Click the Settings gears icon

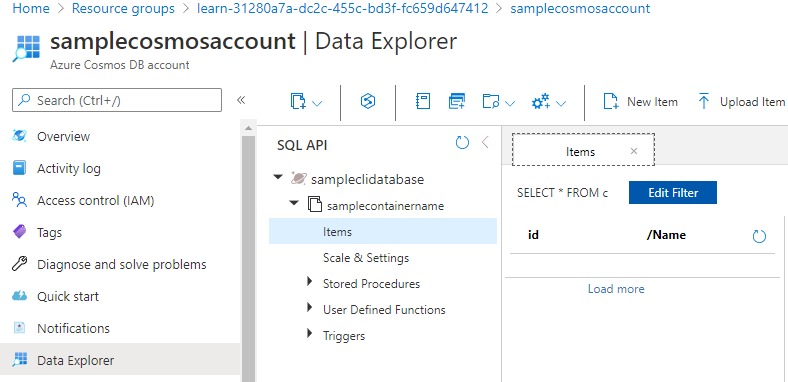[541, 102]
